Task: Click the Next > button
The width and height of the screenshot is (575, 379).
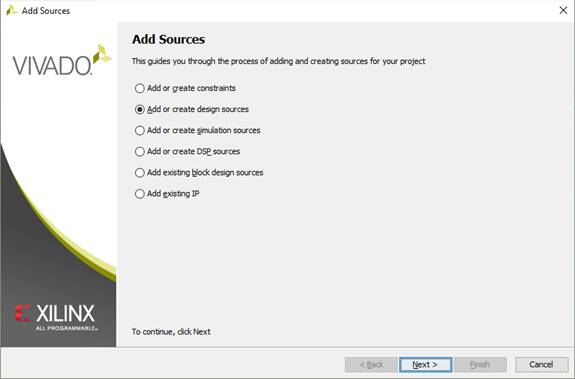Action: [x=425, y=364]
